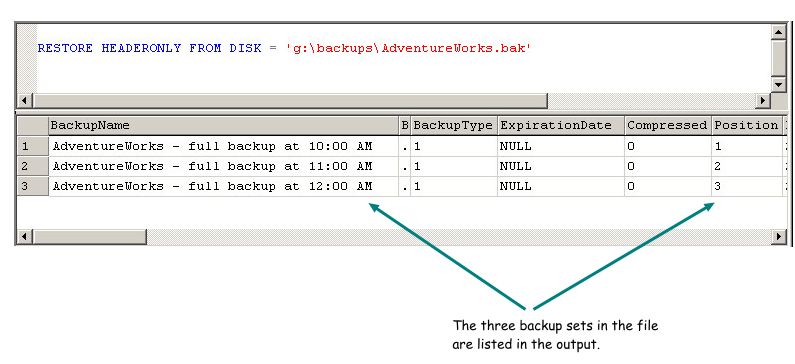Click the results grid horizontal scrollbar thumb
795x364 pixels.
click(90, 237)
